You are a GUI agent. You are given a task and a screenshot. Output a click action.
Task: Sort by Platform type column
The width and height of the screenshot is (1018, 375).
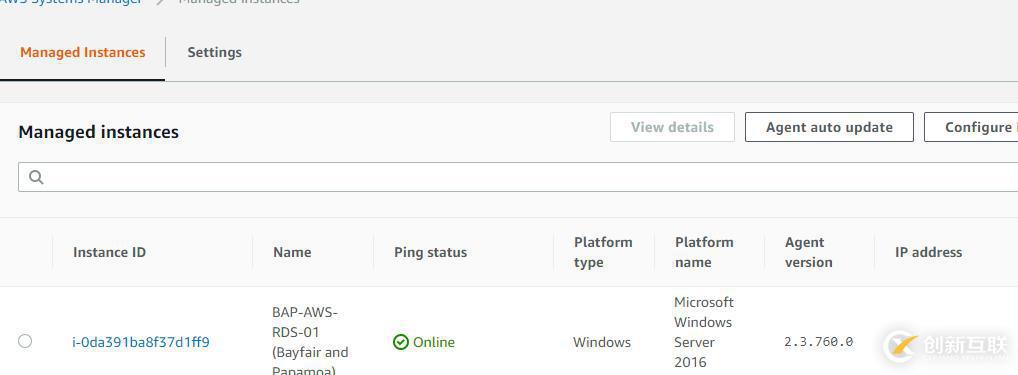click(603, 252)
